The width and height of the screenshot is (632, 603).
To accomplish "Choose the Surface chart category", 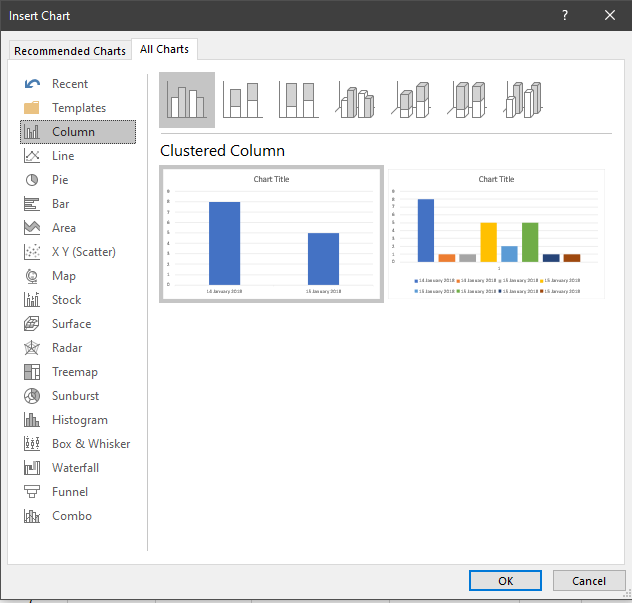I will tap(78, 324).
